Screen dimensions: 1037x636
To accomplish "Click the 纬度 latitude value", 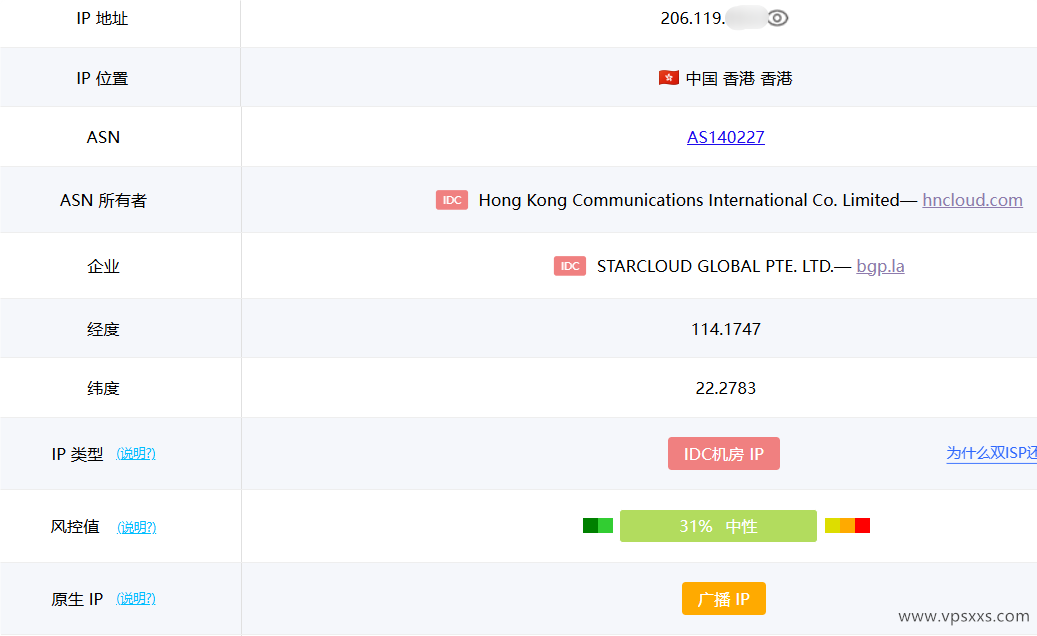I will 724,388.
